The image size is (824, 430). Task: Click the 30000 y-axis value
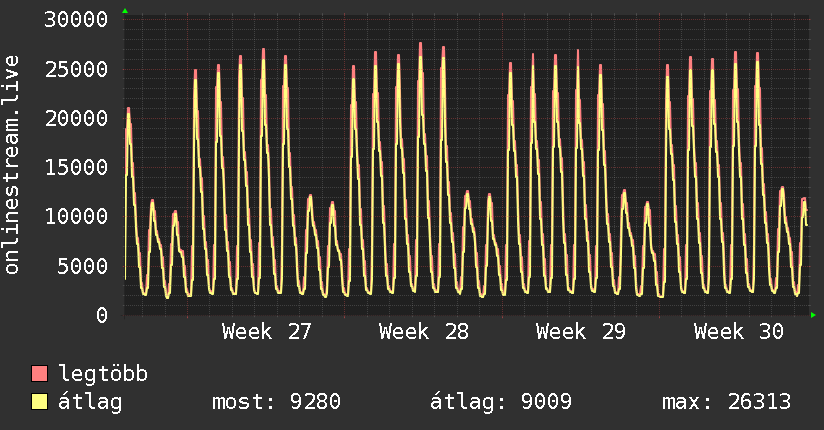pos(76,19)
